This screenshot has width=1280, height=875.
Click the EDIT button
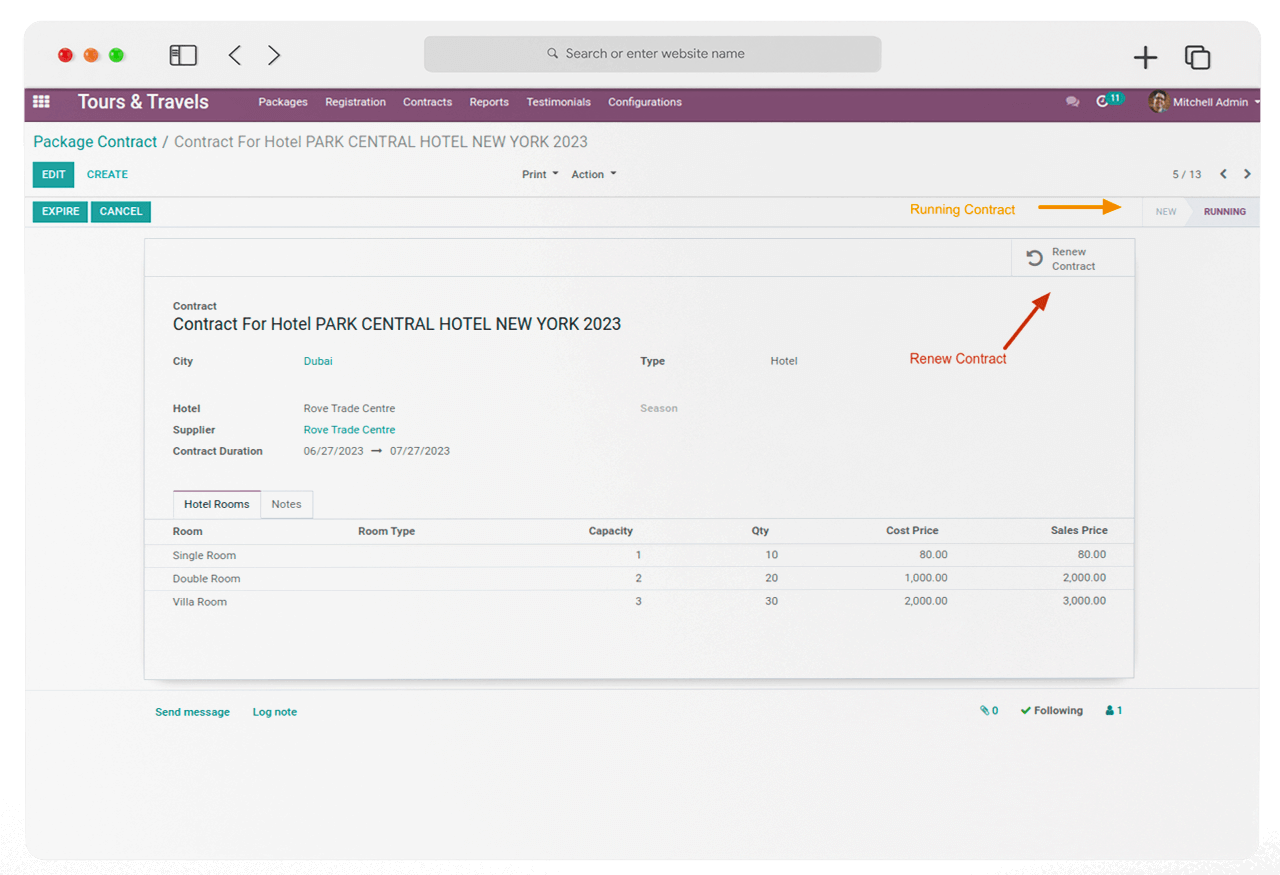pyautogui.click(x=54, y=174)
